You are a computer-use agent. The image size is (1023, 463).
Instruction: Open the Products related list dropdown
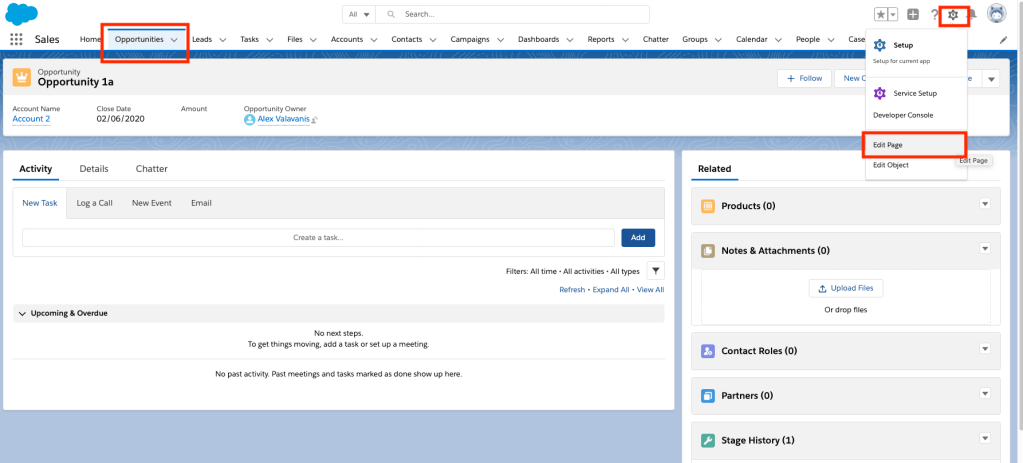point(984,204)
